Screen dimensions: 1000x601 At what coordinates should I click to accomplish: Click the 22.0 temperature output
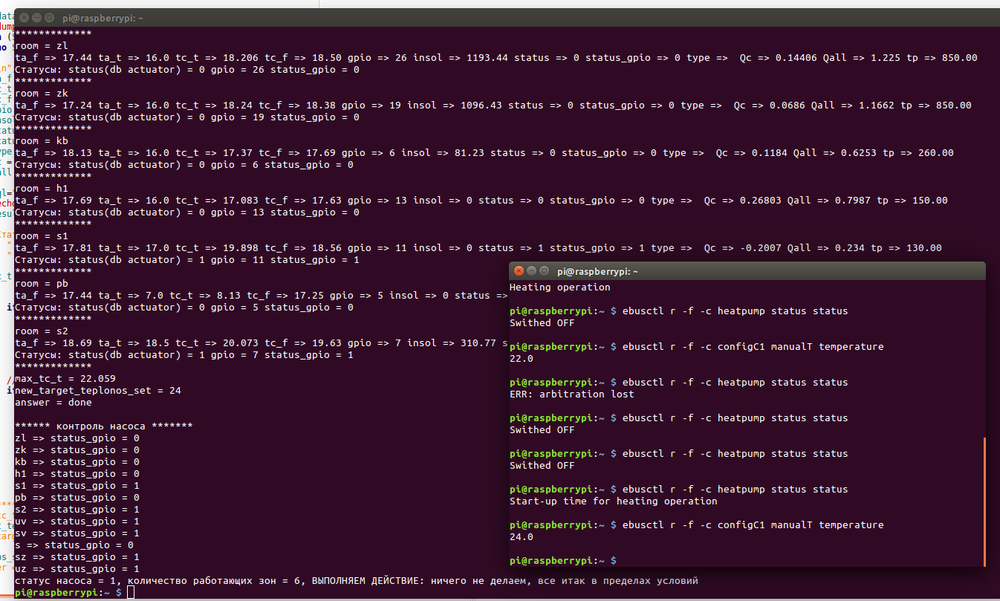521,359
